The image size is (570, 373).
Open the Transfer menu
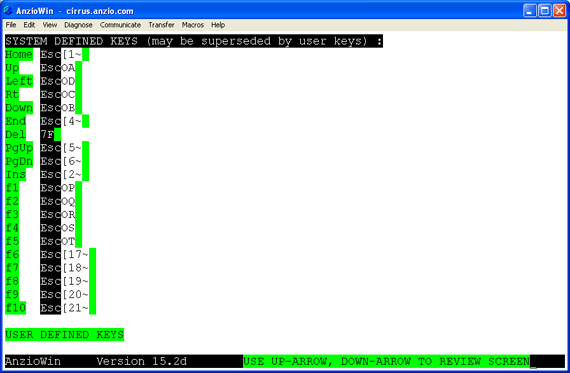(x=161, y=25)
